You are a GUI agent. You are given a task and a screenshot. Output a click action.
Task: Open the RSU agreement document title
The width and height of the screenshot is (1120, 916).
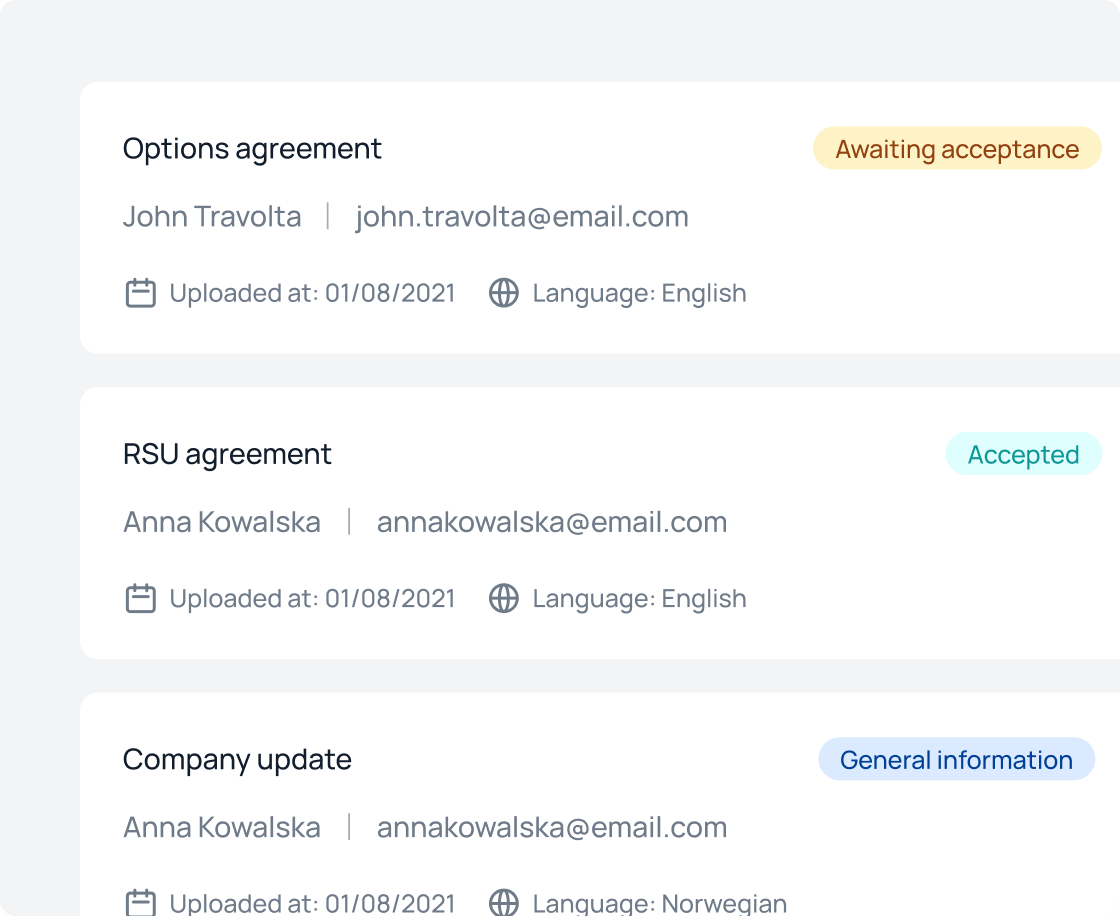click(227, 454)
